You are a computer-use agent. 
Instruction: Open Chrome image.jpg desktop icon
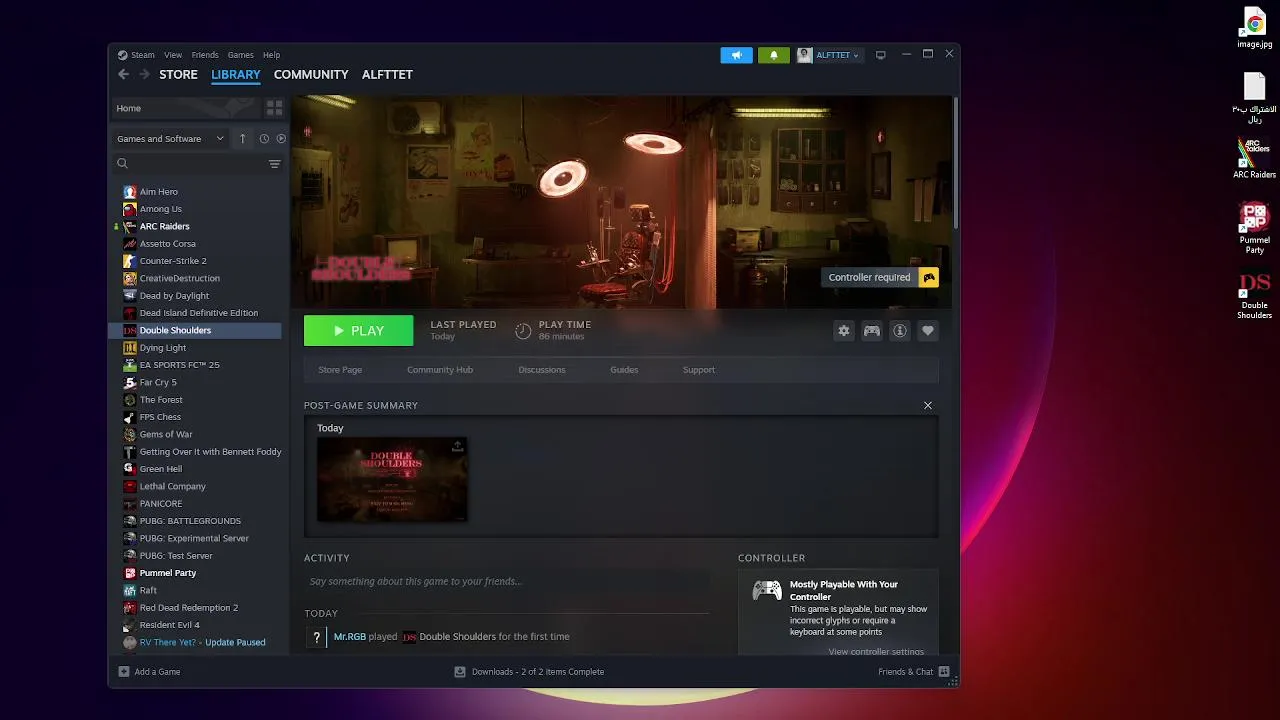(1255, 28)
